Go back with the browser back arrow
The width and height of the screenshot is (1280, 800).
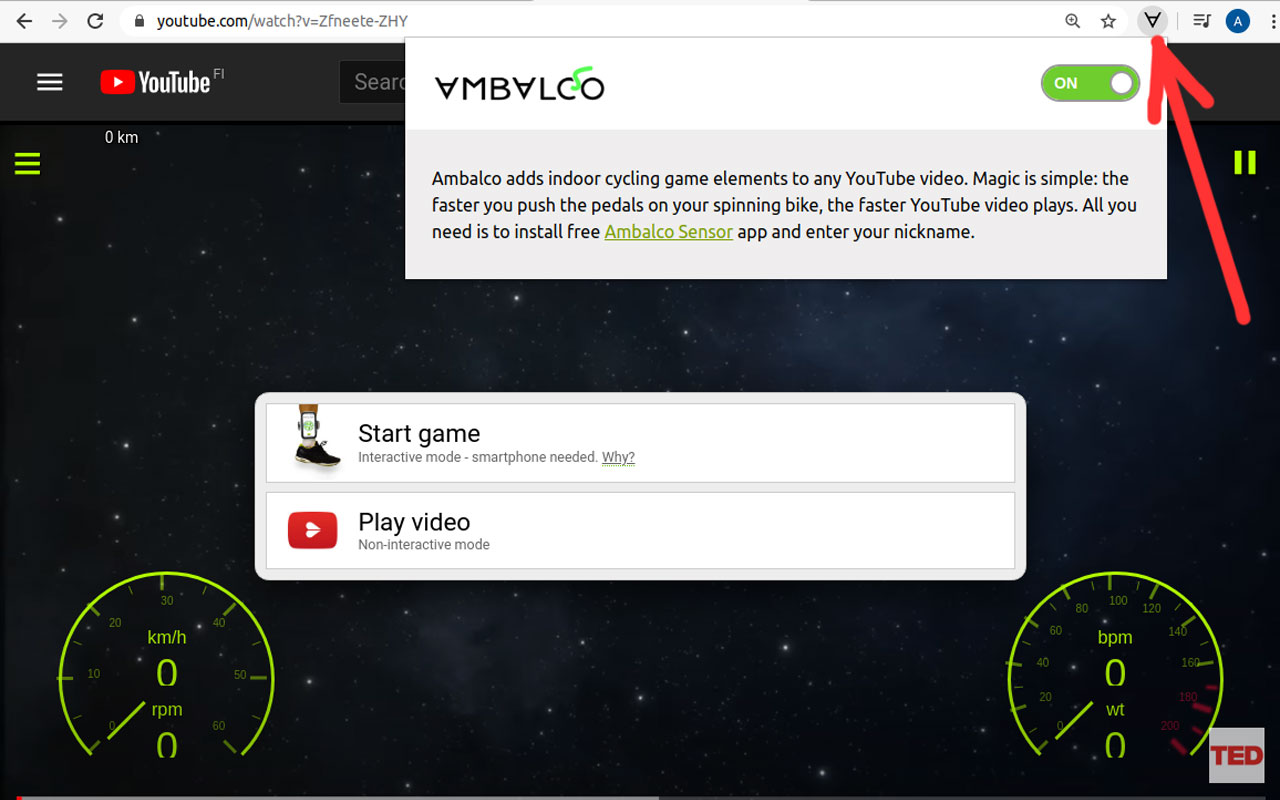pyautogui.click(x=24, y=21)
